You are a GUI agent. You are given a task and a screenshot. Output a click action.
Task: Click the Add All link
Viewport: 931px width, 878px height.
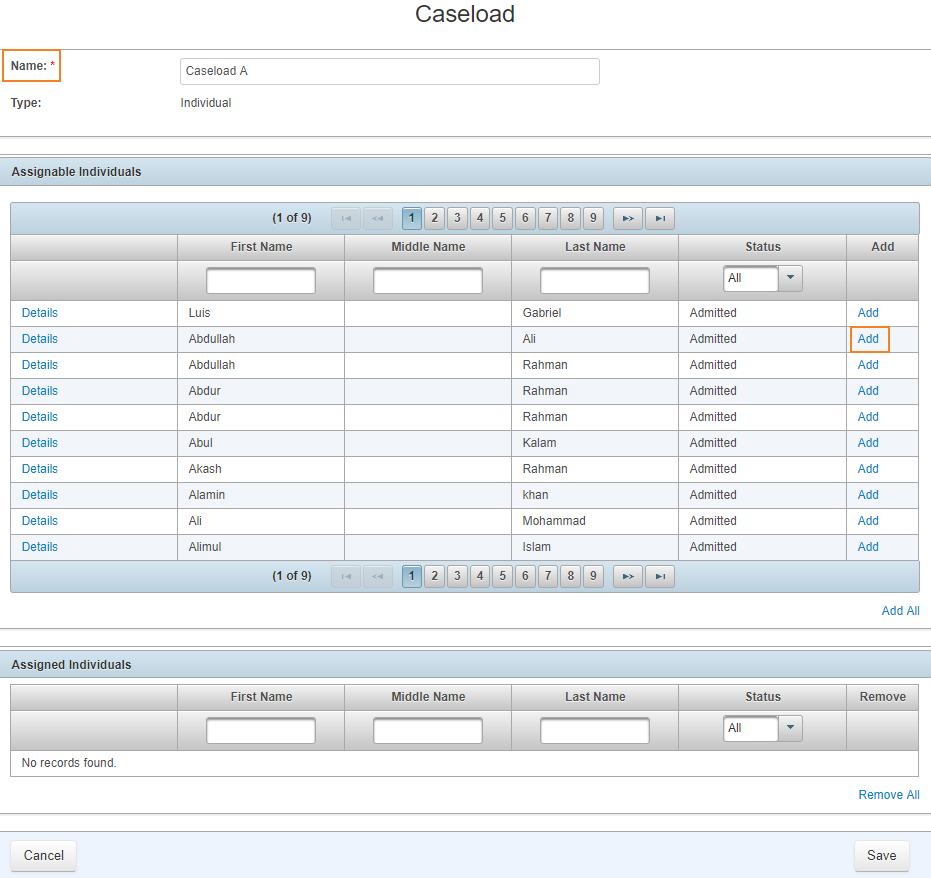(900, 611)
